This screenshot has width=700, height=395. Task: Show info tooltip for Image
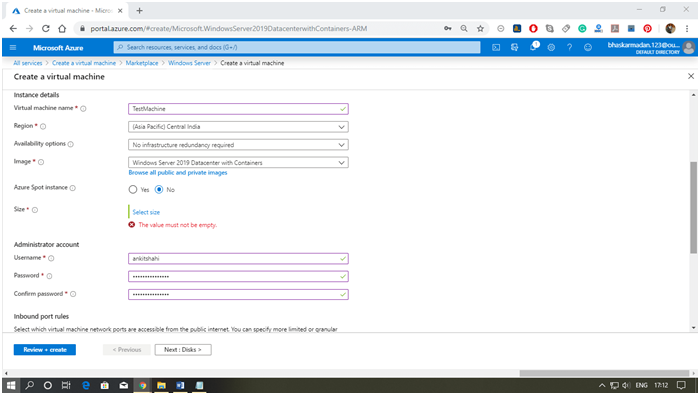(41, 162)
